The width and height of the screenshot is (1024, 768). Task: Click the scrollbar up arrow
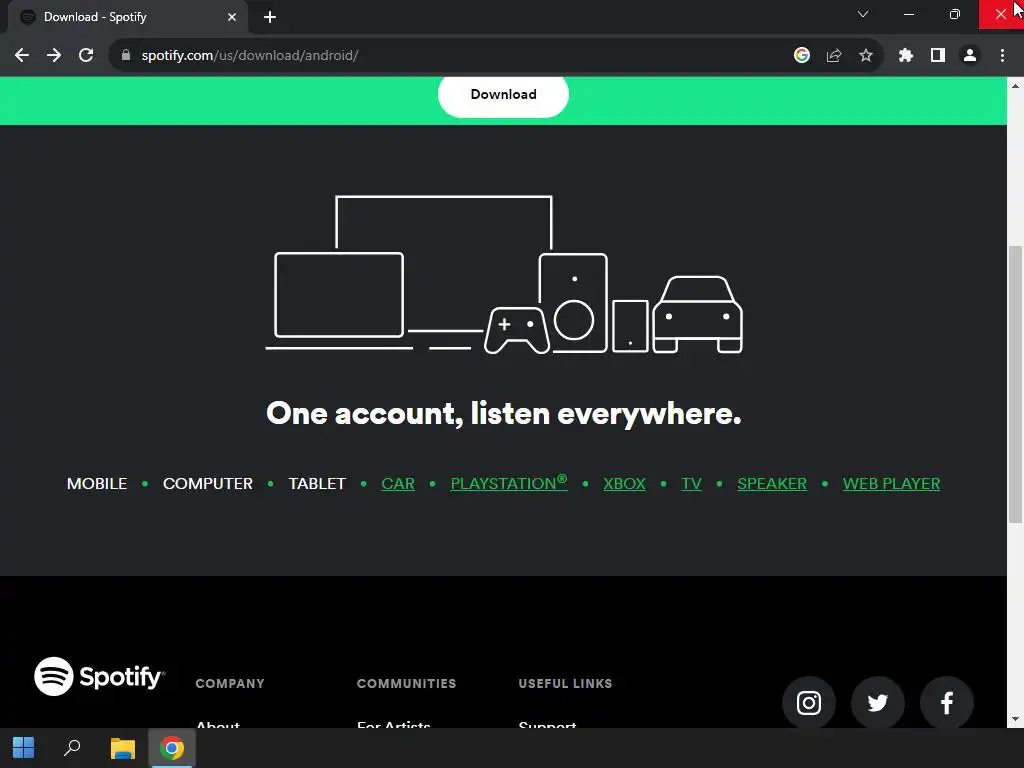click(x=1015, y=86)
